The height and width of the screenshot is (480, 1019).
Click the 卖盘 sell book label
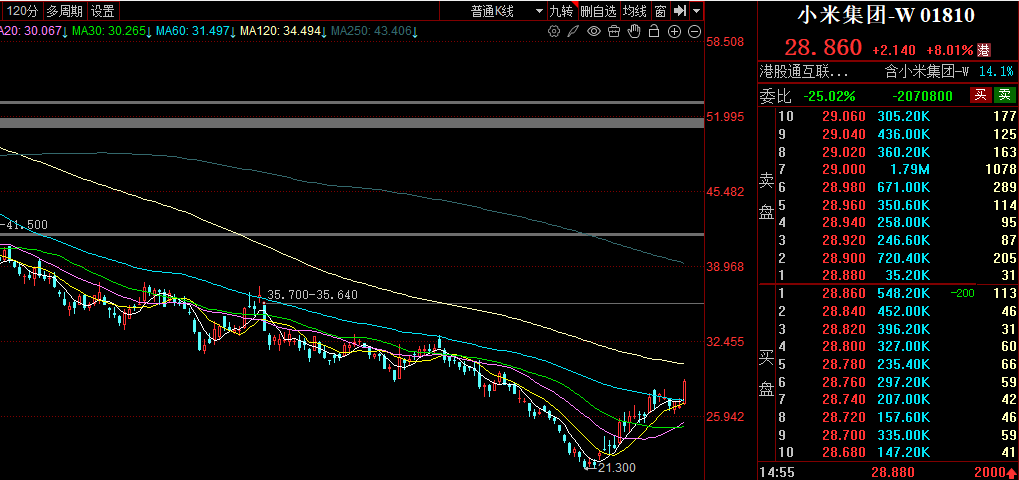tap(767, 196)
